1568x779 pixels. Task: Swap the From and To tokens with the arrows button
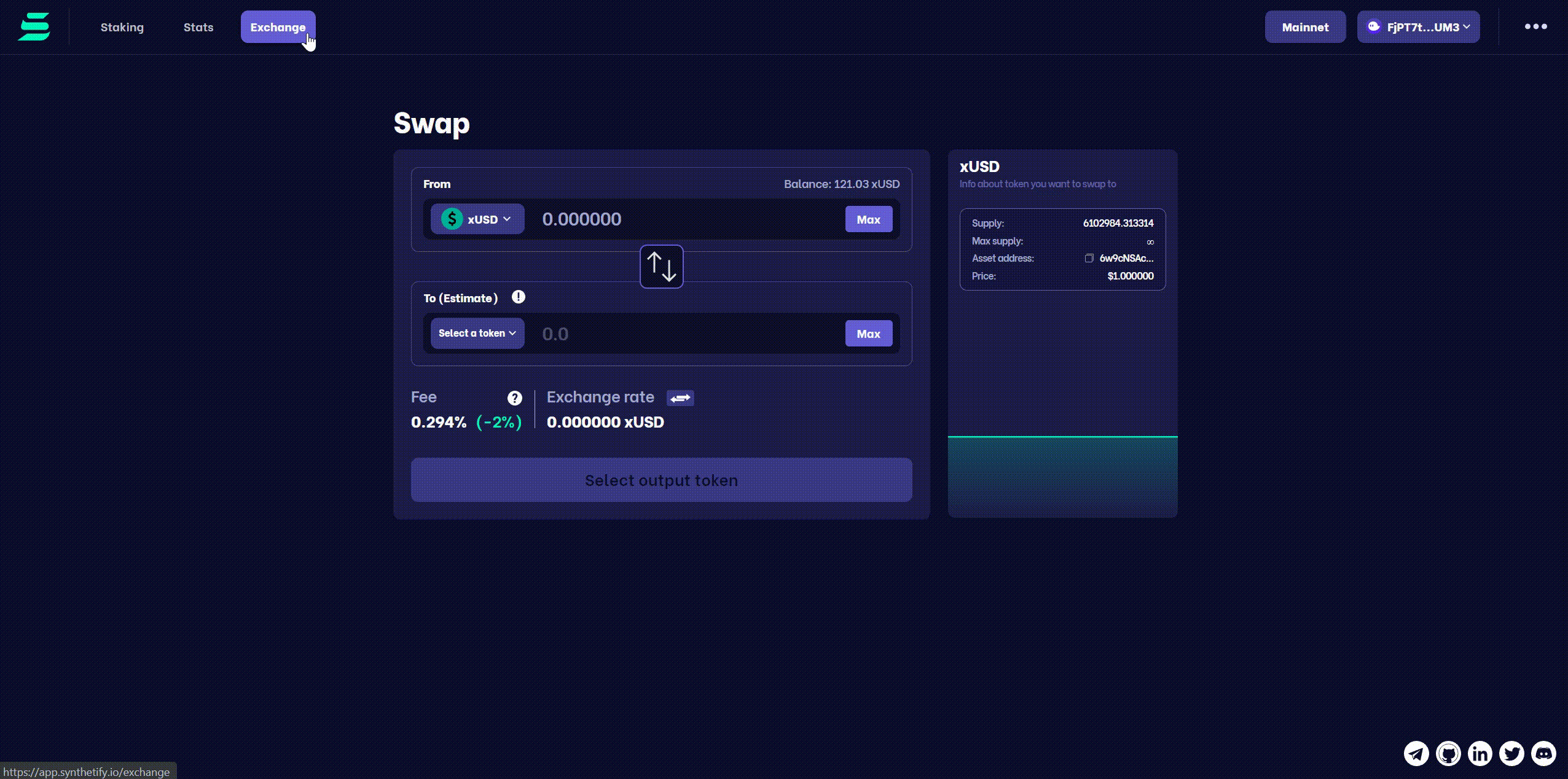(661, 267)
